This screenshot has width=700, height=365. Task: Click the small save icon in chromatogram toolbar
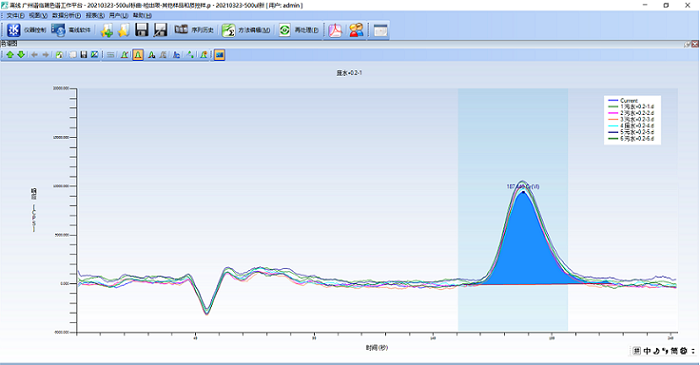(x=83, y=54)
